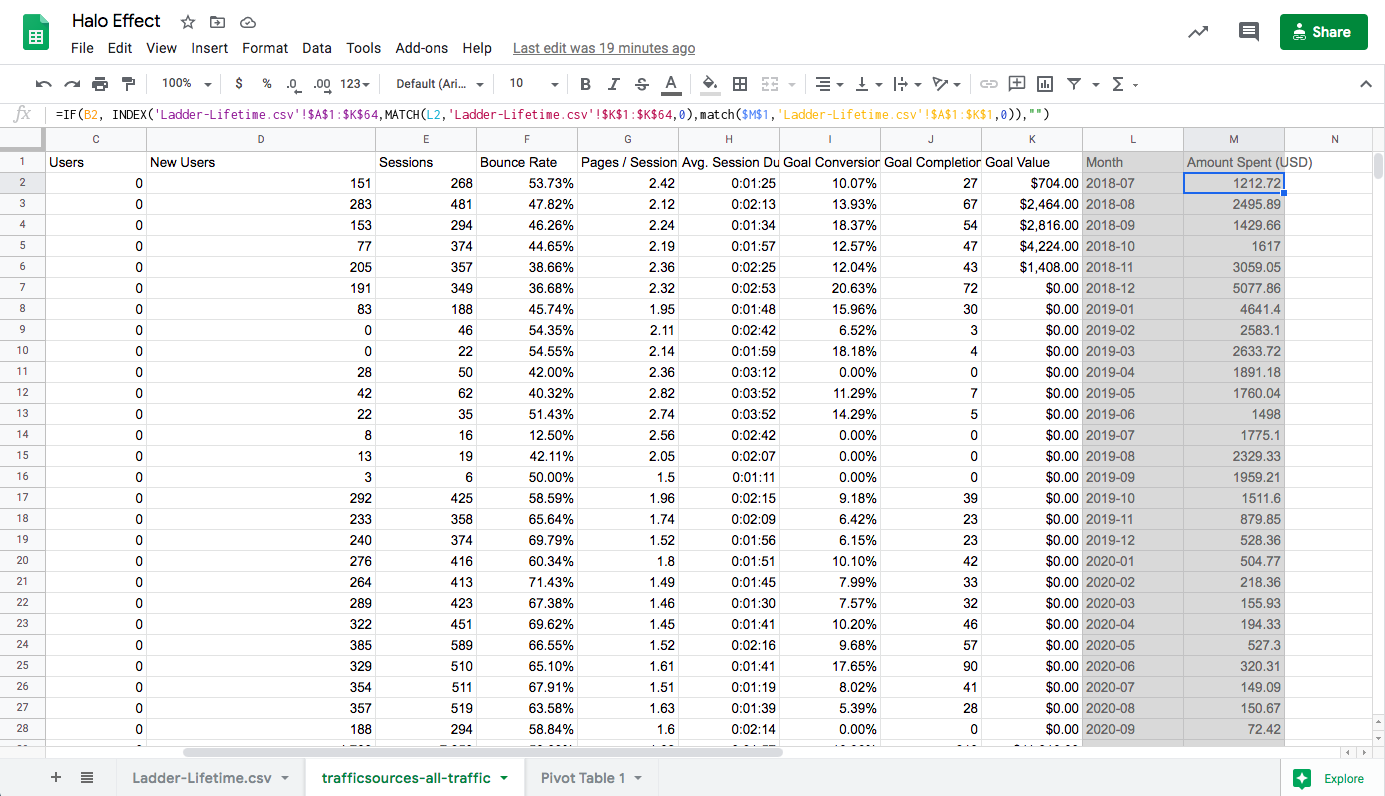This screenshot has height=796, width=1385.
Task: Switch to Ladder-Lifetime.csv sheet tab
Action: click(x=202, y=778)
